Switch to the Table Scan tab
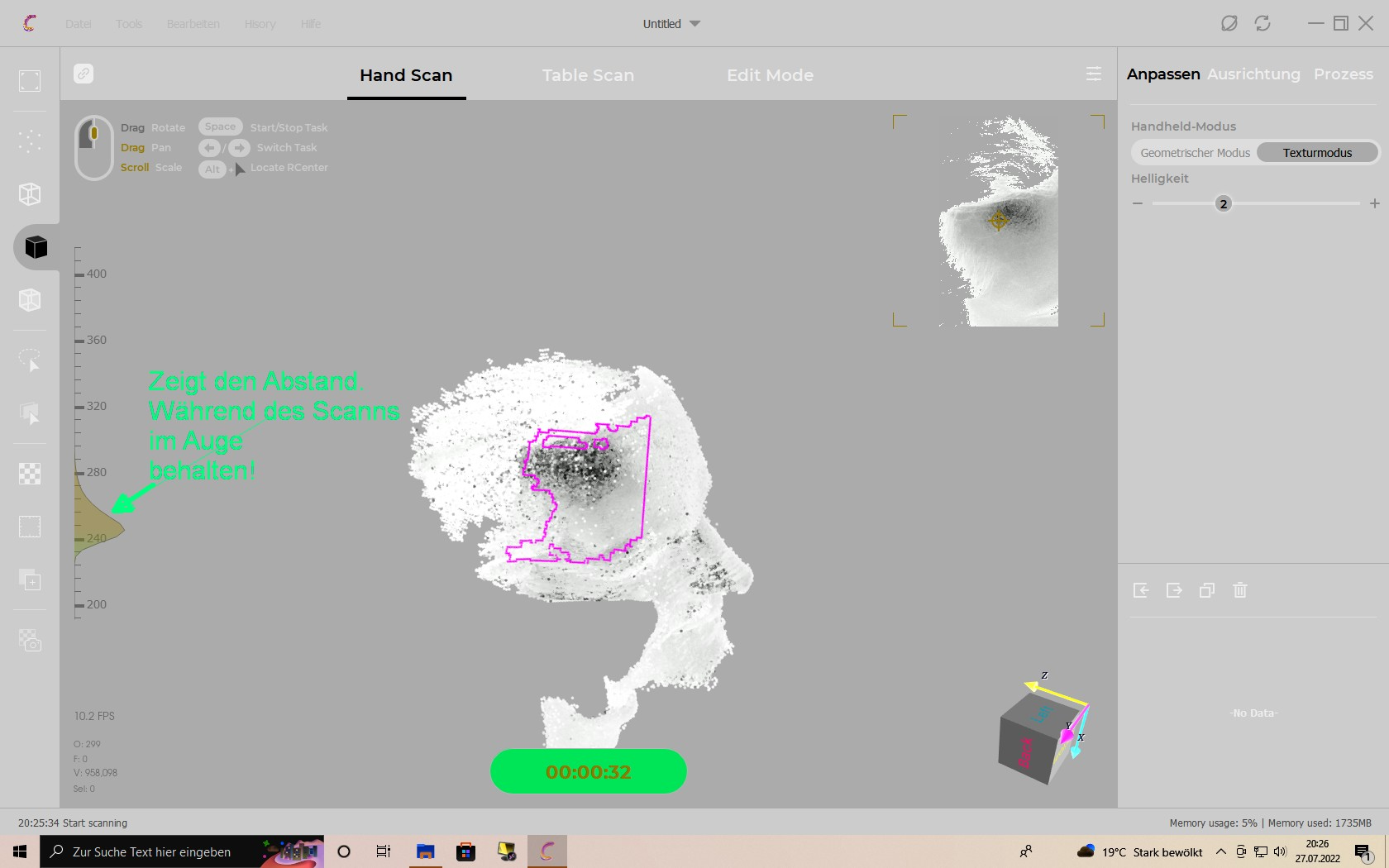1389x868 pixels. click(x=588, y=75)
